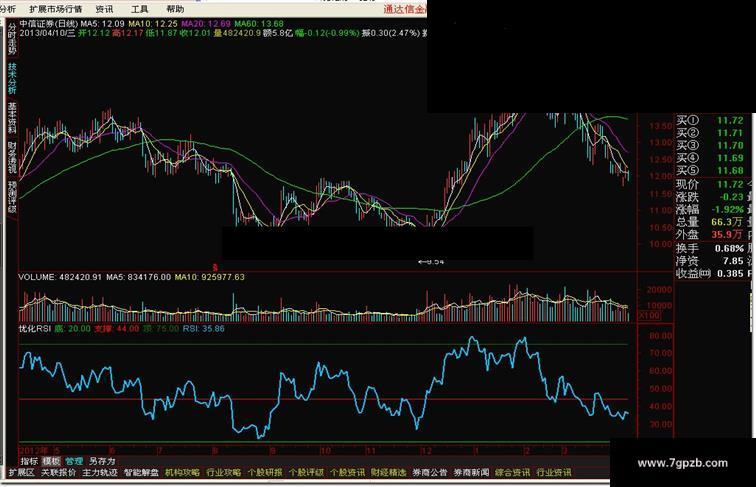Click the X100 scale marker on volume axis
Screen dimensions: 756x487
point(649,315)
